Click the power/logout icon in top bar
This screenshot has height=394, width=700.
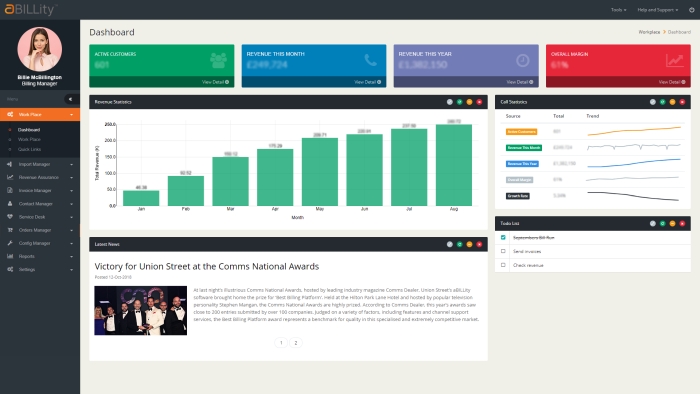pos(692,10)
